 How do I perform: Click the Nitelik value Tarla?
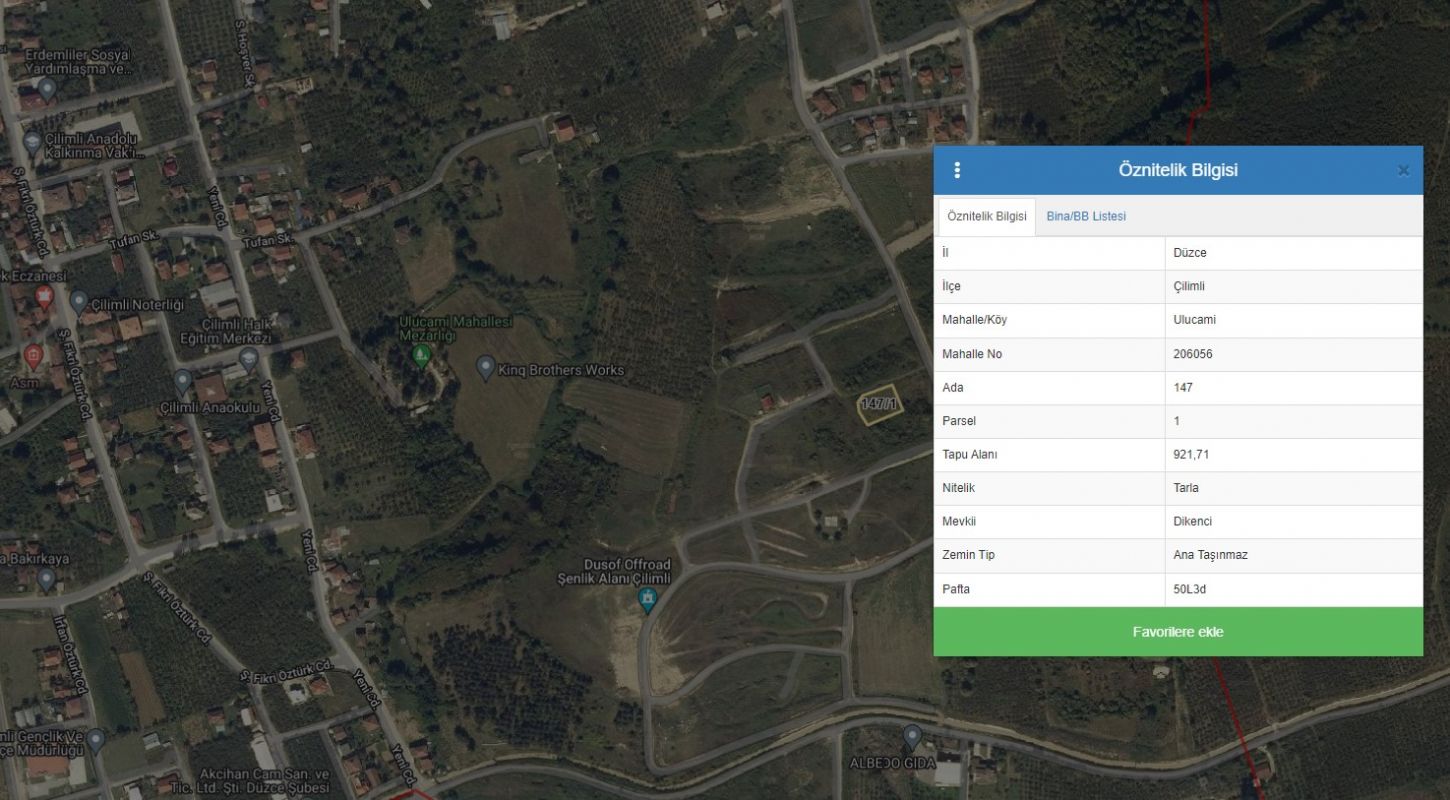point(1186,488)
